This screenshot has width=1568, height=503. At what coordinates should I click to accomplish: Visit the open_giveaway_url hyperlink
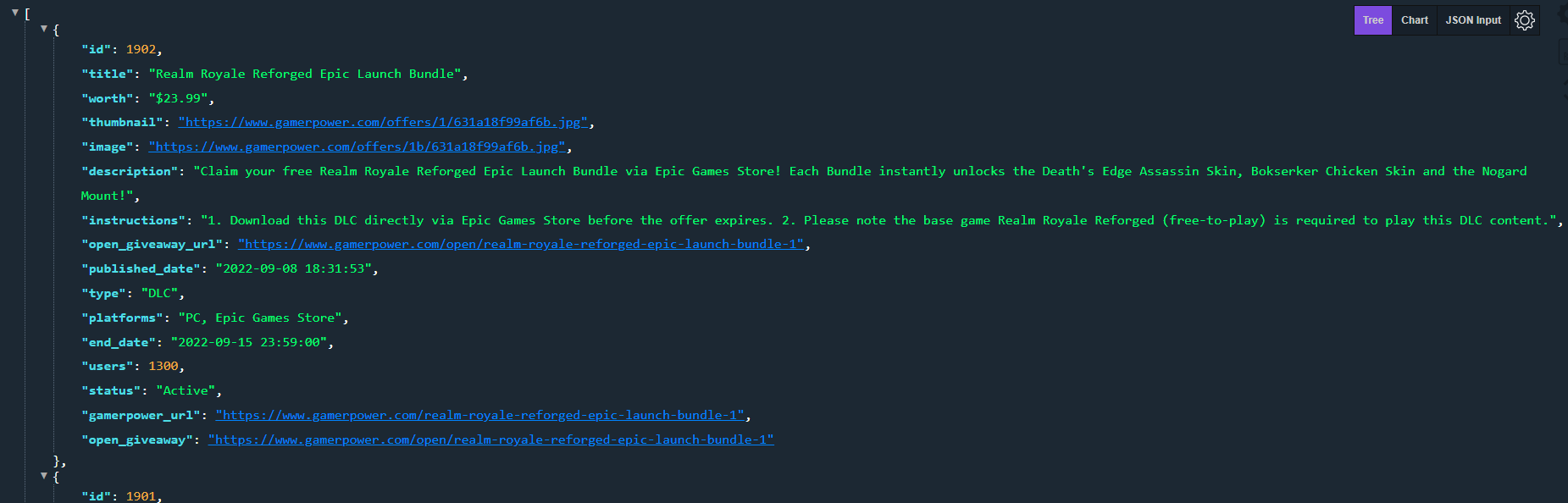pyautogui.click(x=523, y=244)
